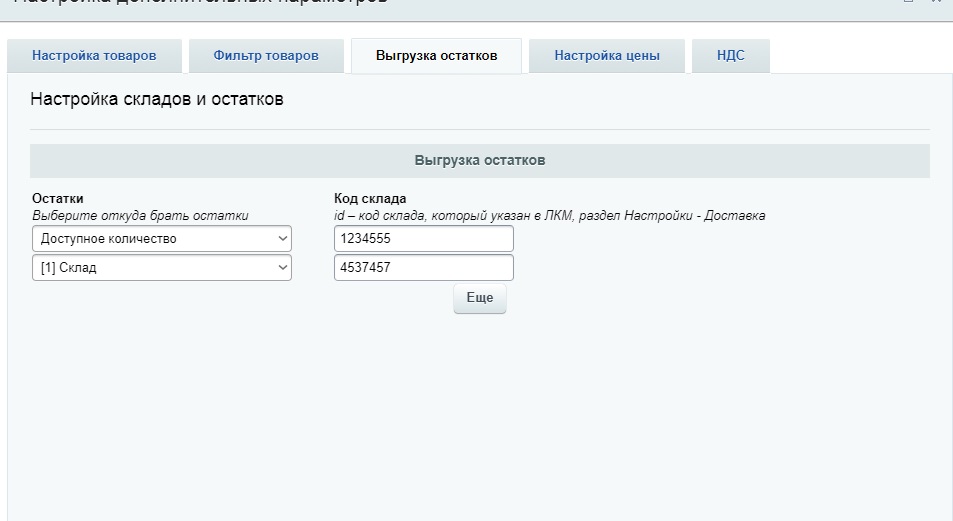Screen dimensions: 953x521
Task: Focus the warehouse code field containing 1234555
Action: click(x=423, y=239)
